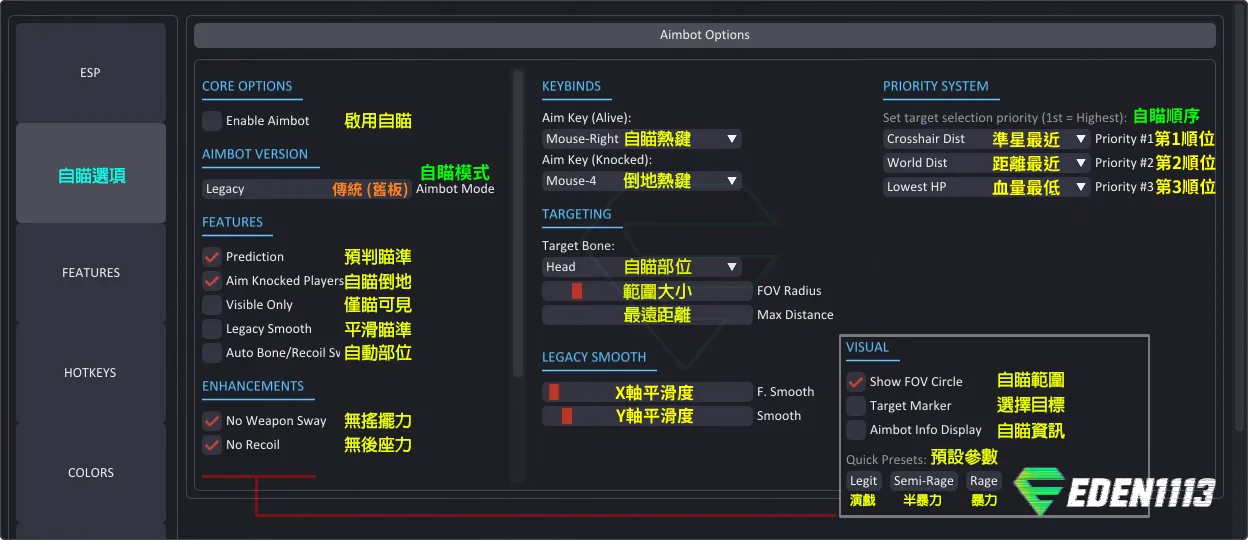This screenshot has height=540, width=1248.
Task: Check the Visible Only option
Action: [x=212, y=305]
